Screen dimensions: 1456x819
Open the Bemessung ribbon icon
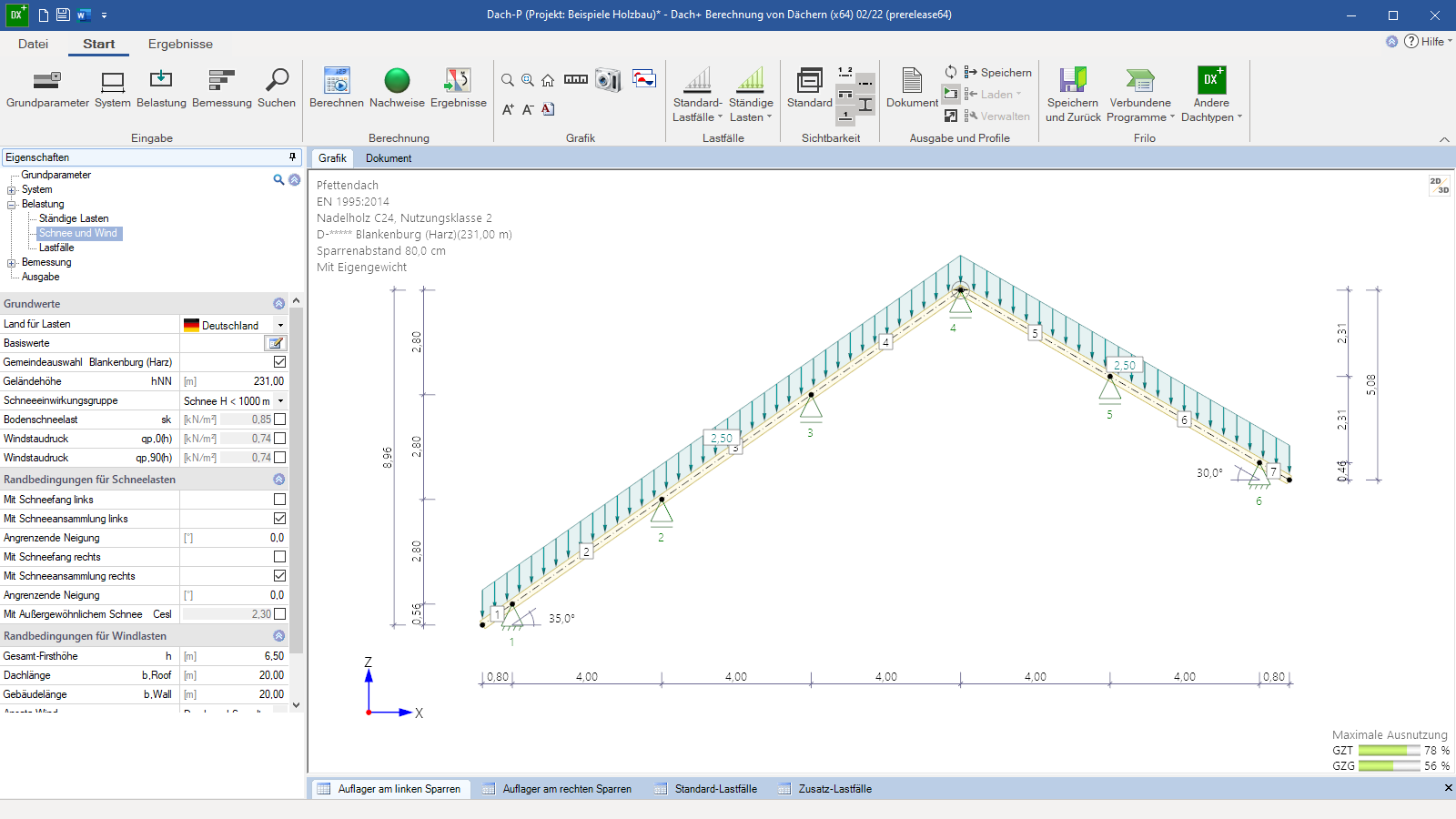point(222,88)
